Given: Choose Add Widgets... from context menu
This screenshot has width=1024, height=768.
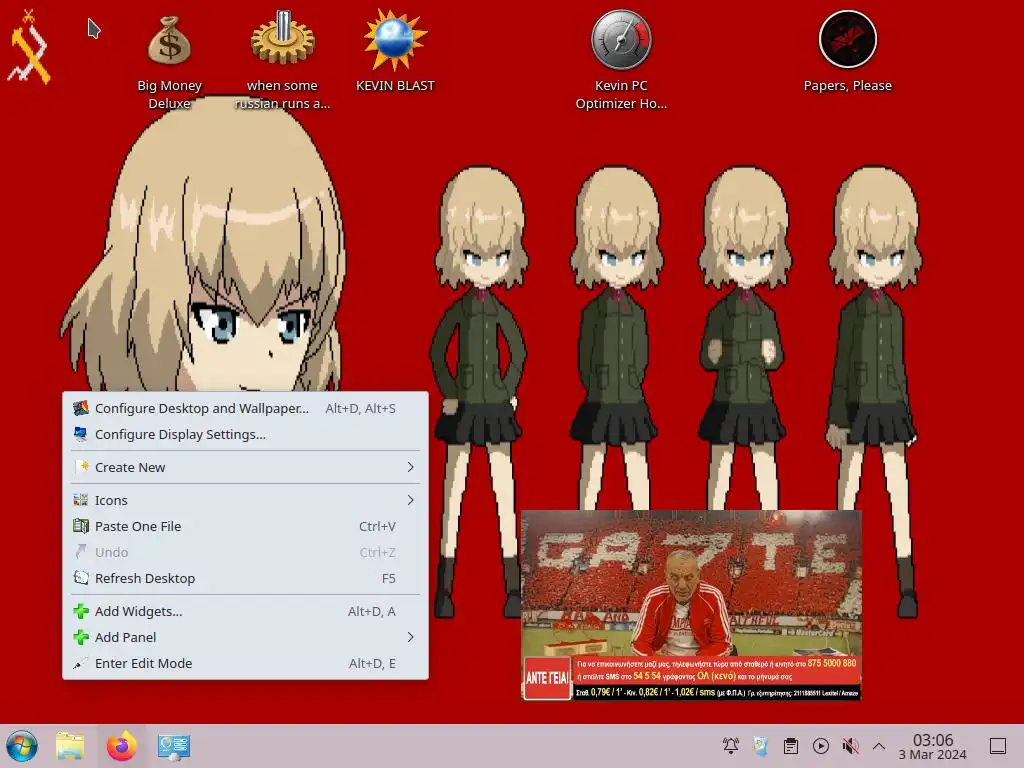Looking at the screenshot, I should [246, 611].
